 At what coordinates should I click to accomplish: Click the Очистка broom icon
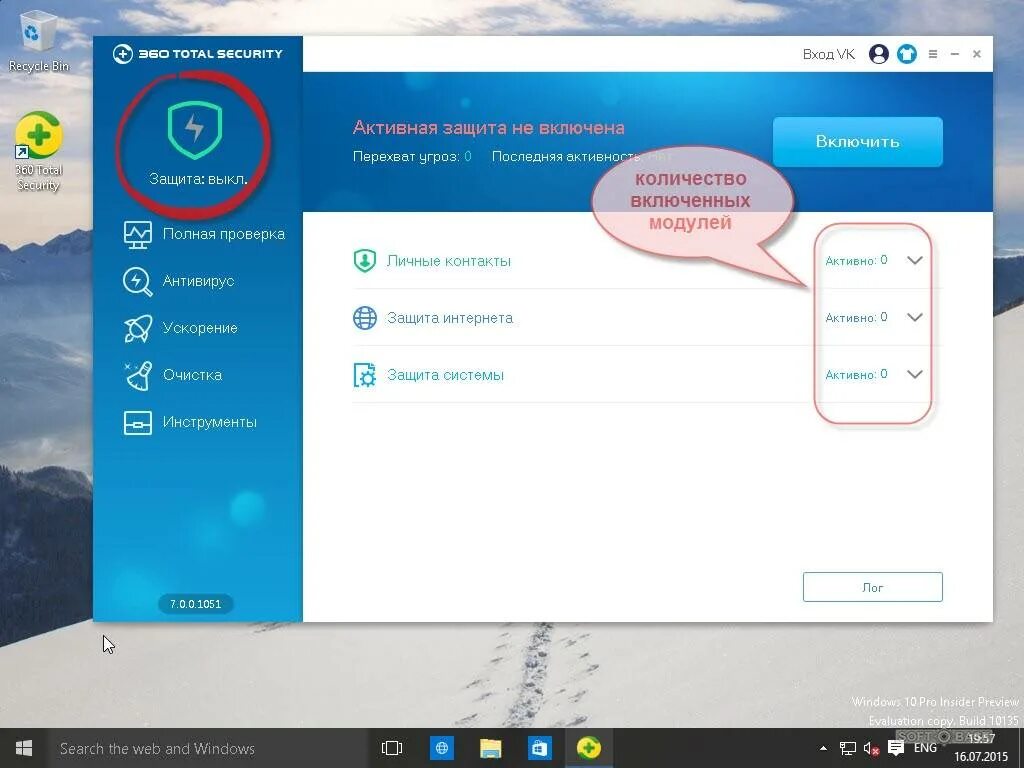coord(138,376)
